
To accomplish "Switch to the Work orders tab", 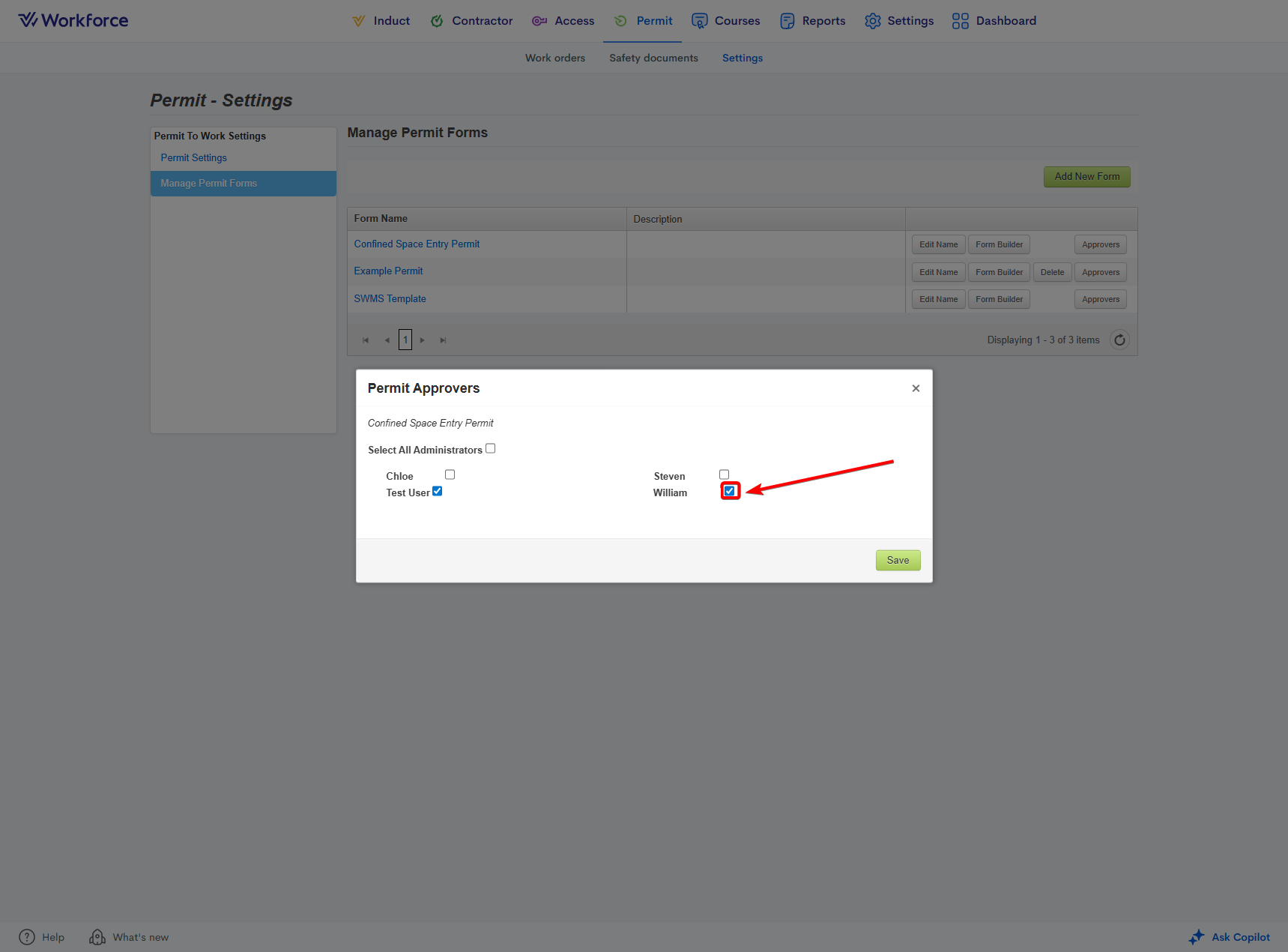I will click(554, 58).
